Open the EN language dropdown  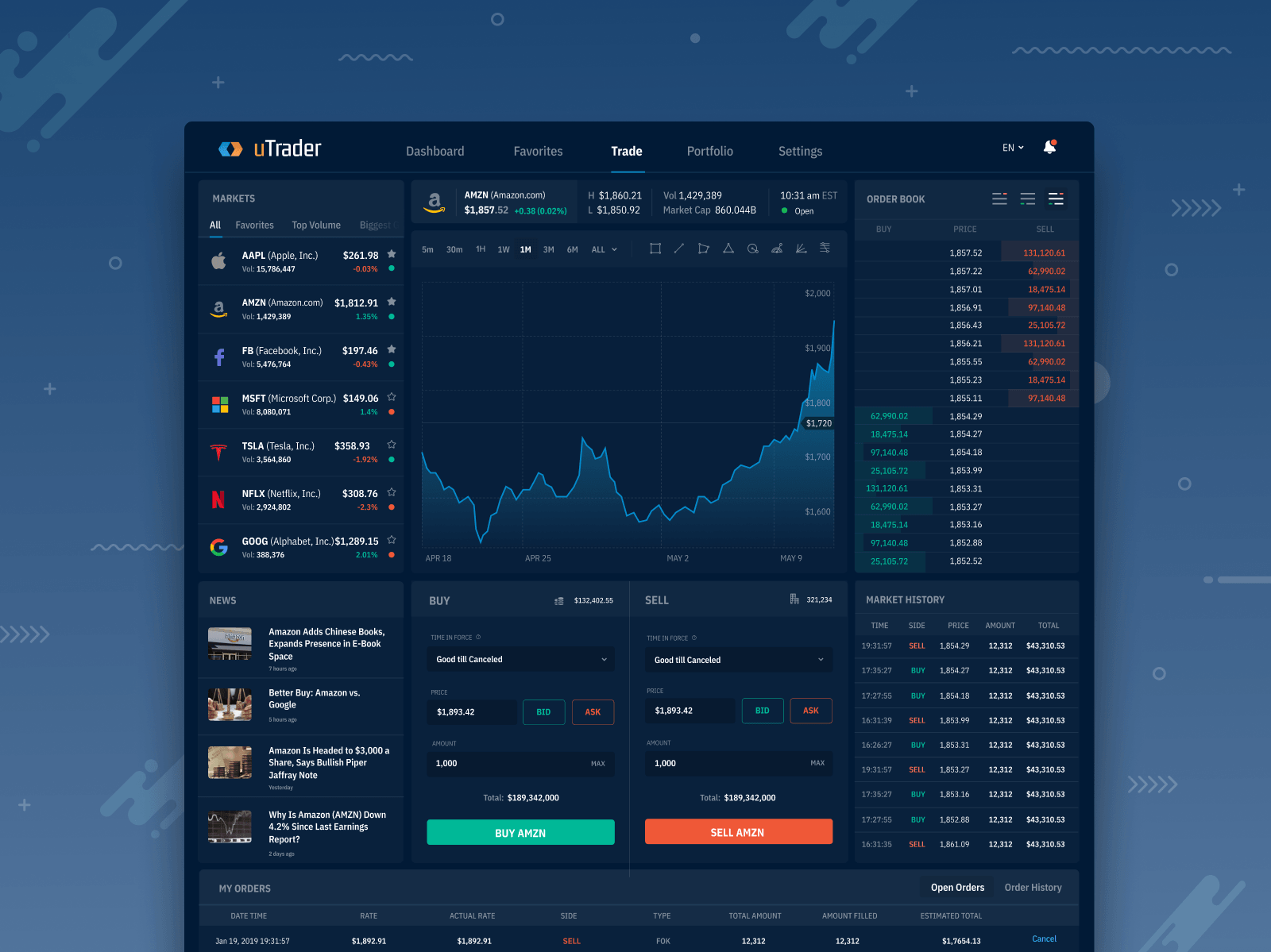[x=1013, y=148]
